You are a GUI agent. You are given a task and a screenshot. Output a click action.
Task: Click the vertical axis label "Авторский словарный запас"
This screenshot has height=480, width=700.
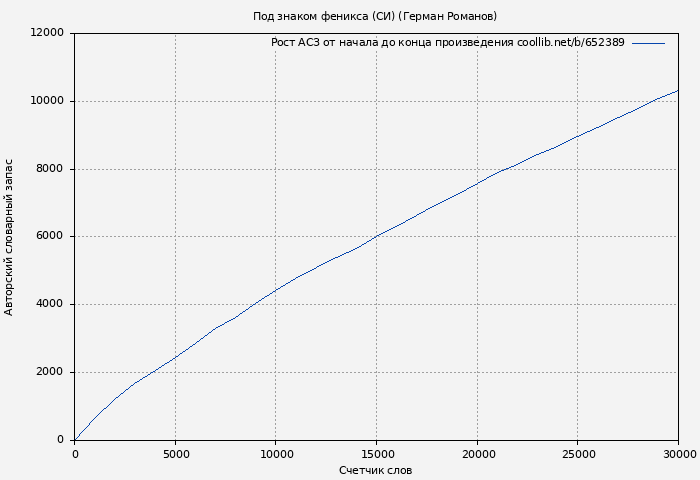click(x=10, y=237)
